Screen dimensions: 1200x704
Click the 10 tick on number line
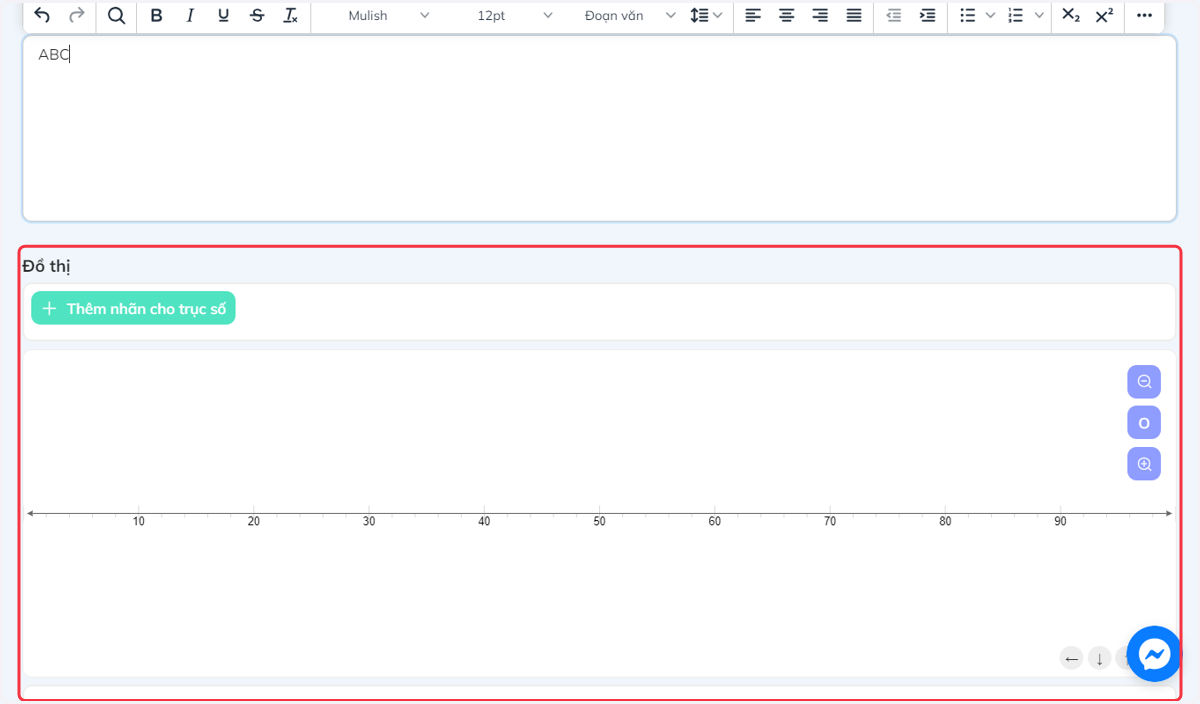click(139, 521)
